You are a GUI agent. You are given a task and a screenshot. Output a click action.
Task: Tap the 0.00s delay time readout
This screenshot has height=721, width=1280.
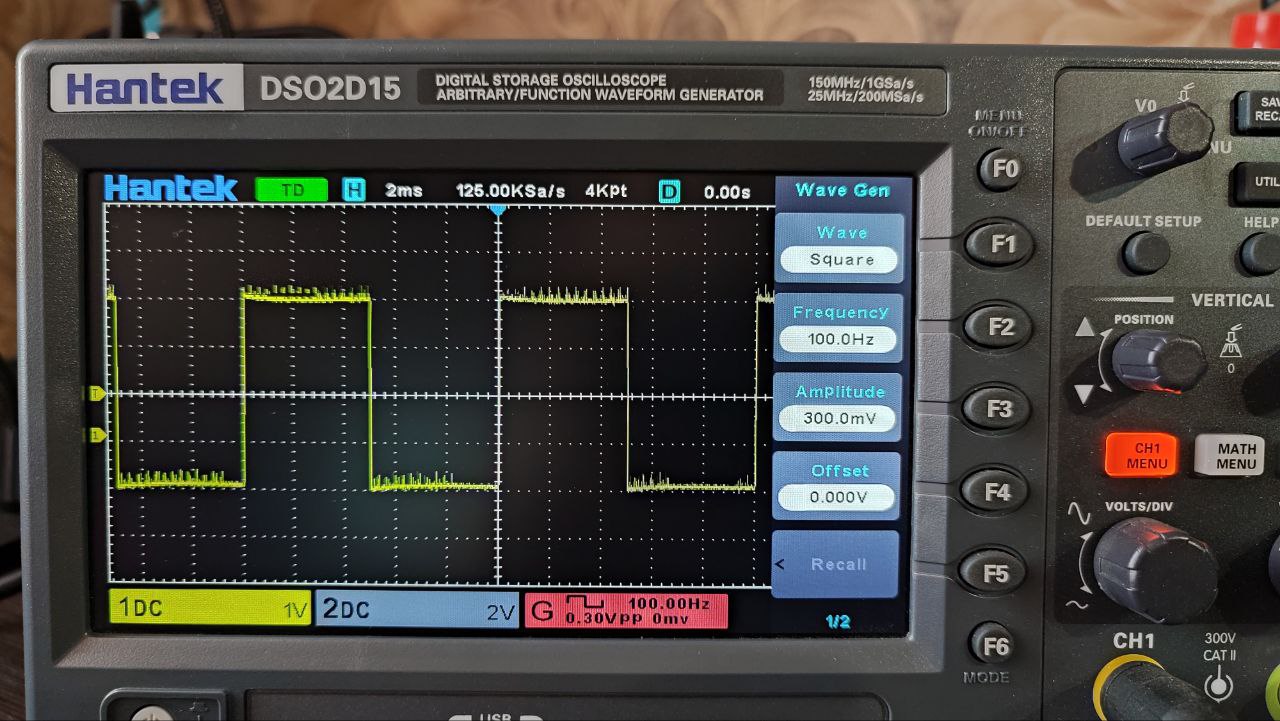(x=727, y=191)
